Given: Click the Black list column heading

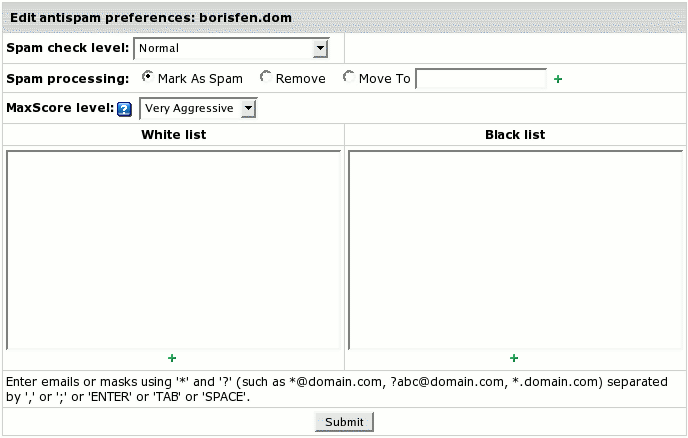Looking at the screenshot, I should (515, 134).
